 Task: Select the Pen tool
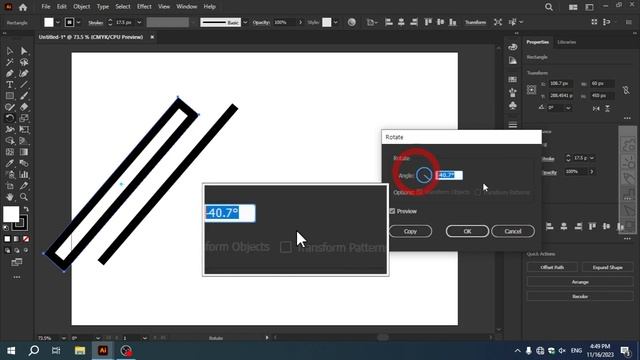coord(9,73)
